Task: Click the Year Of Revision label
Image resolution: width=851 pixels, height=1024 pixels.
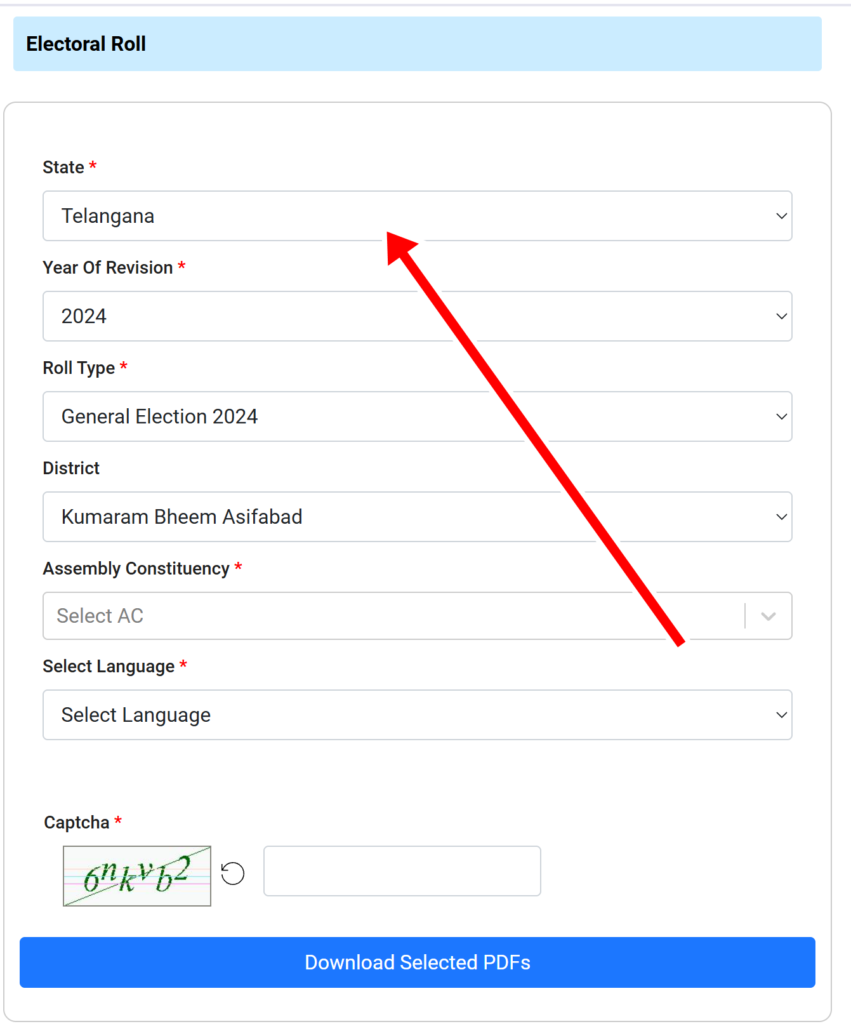Action: pyautogui.click(x=108, y=268)
